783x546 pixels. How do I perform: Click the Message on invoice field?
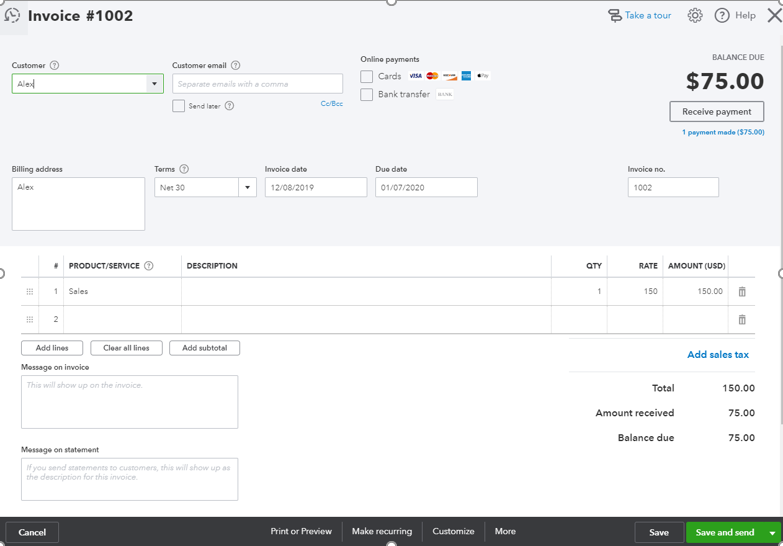(x=129, y=402)
